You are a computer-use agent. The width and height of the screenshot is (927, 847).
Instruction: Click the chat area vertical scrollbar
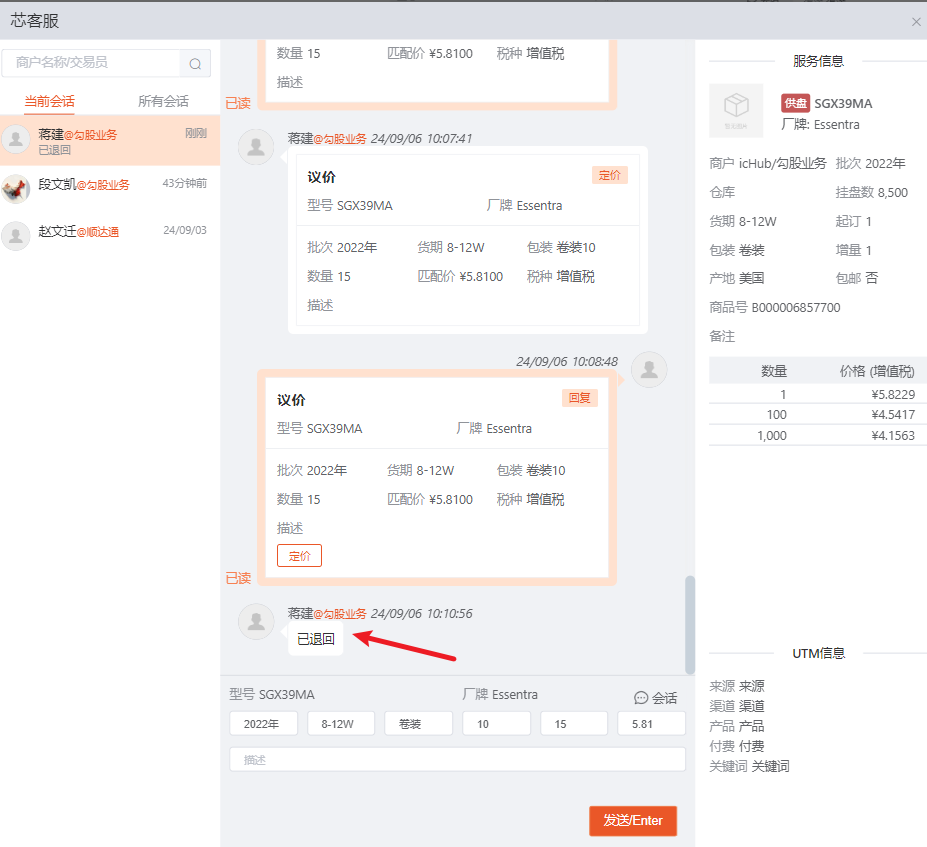(x=689, y=624)
